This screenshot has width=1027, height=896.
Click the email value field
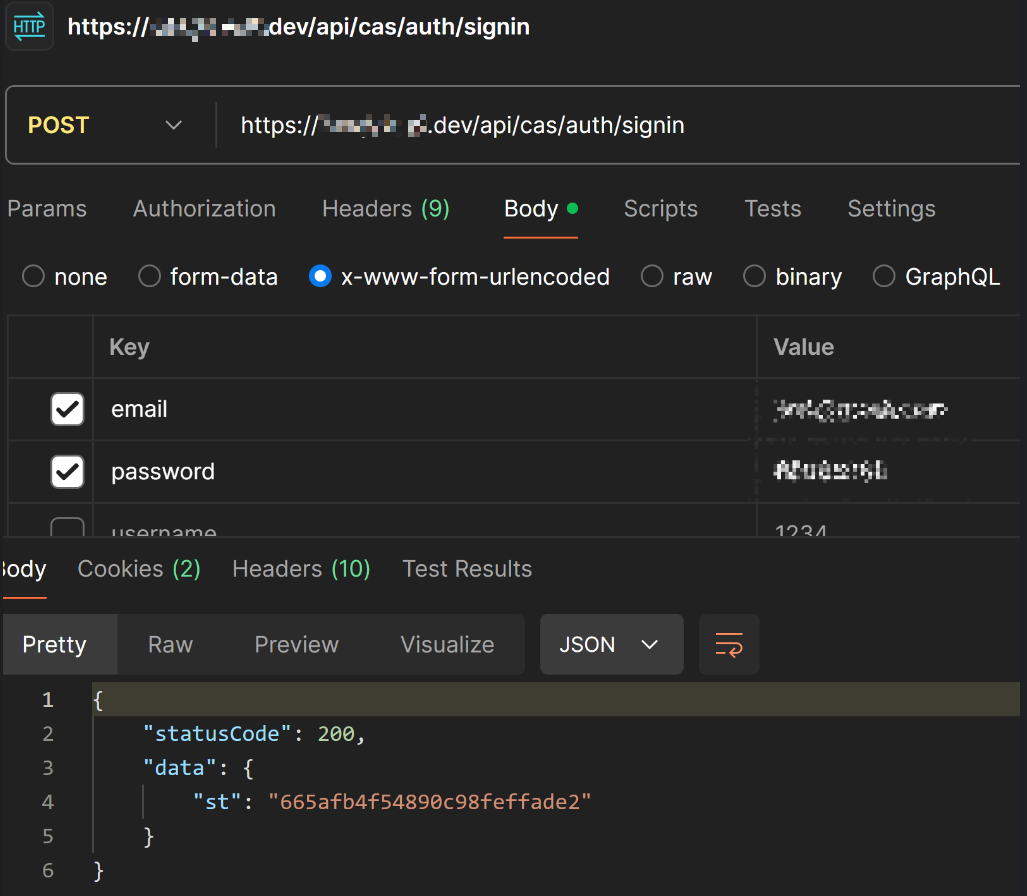point(889,409)
